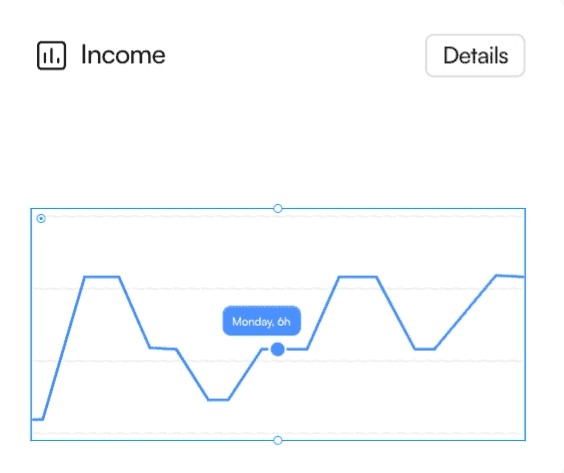Viewport: 564px width, 473px height.
Task: Click the line's starting flat segment at the left edge
Action: tap(37, 419)
